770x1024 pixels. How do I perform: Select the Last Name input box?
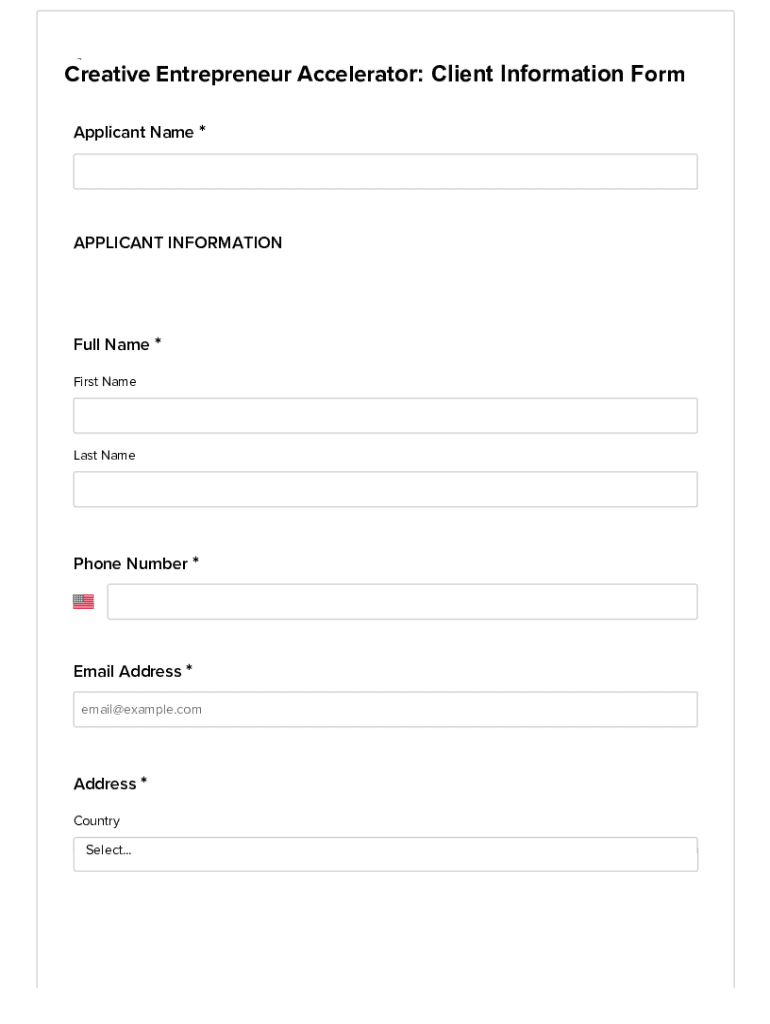(x=385, y=490)
